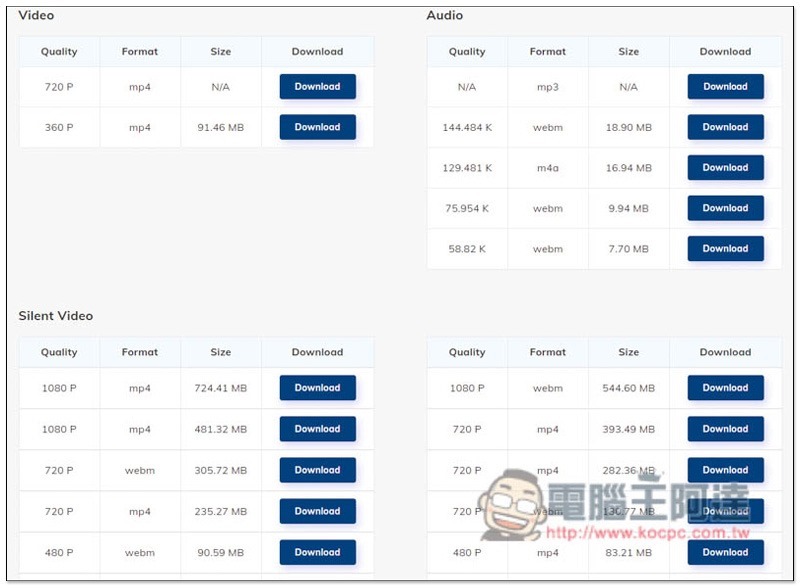Download the 83.21 MB silent 480 P mp4
This screenshot has width=800, height=588.
click(x=726, y=552)
